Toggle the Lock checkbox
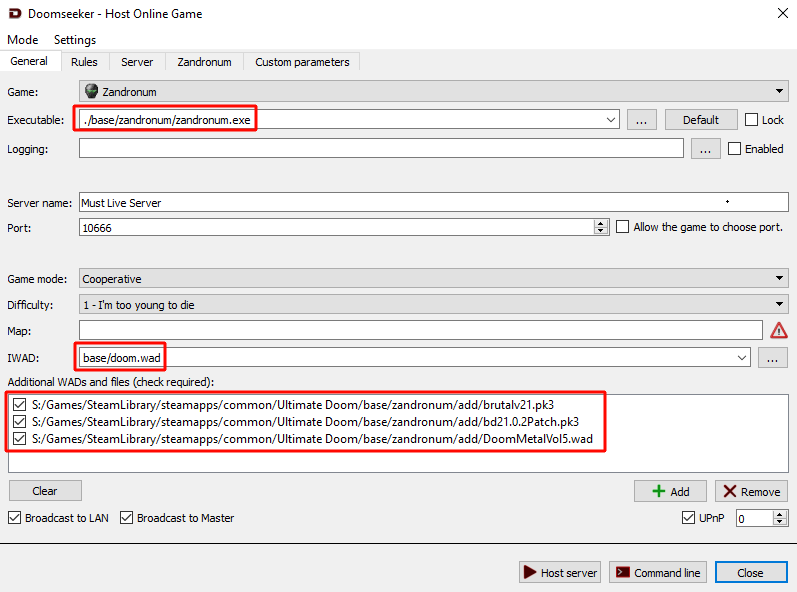The width and height of the screenshot is (797, 592). tap(751, 120)
